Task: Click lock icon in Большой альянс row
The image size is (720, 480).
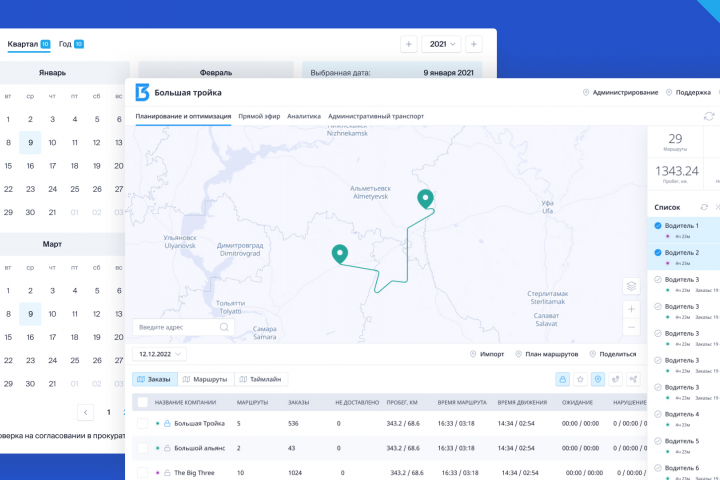Action: click(167, 448)
